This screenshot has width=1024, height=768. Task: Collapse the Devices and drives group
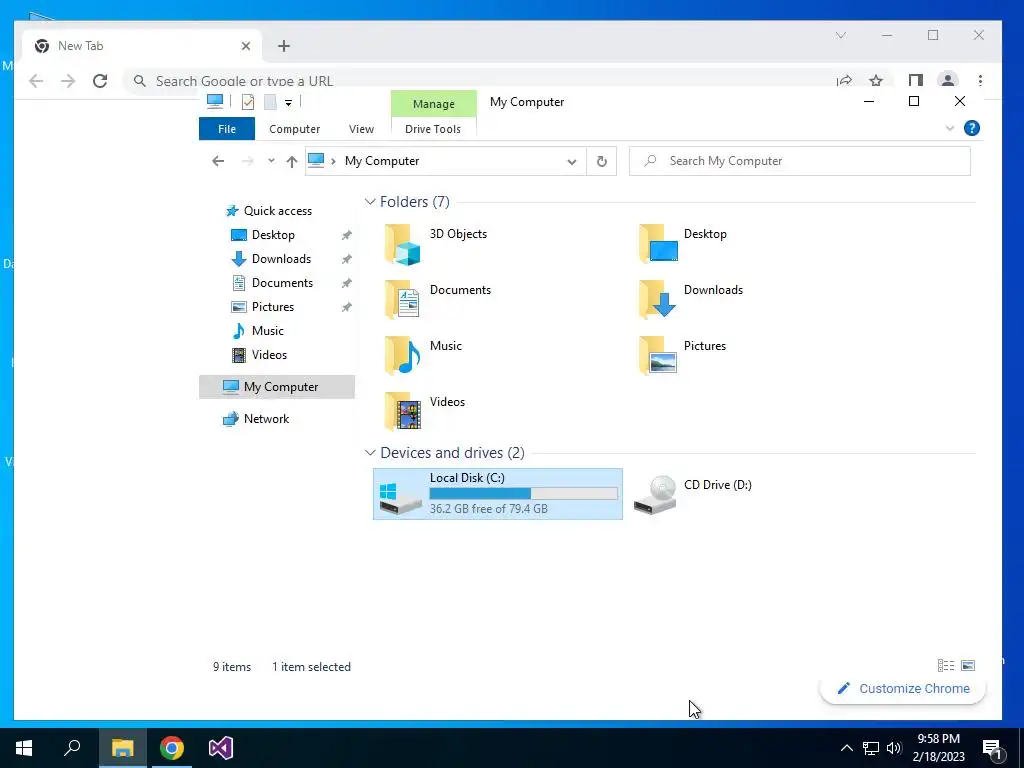click(370, 453)
